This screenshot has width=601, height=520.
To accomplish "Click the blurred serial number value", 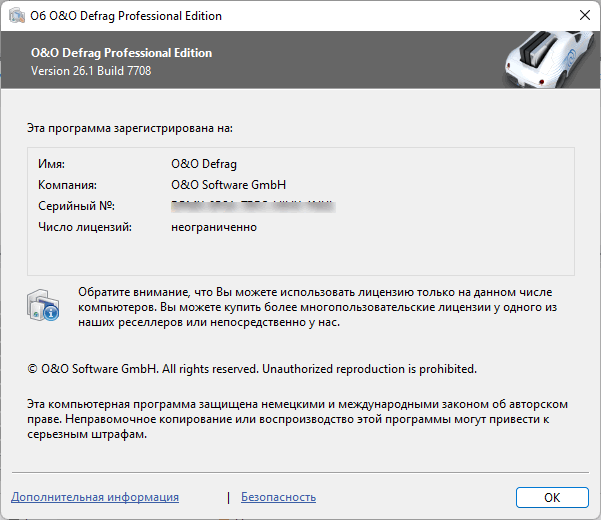I will coord(252,206).
